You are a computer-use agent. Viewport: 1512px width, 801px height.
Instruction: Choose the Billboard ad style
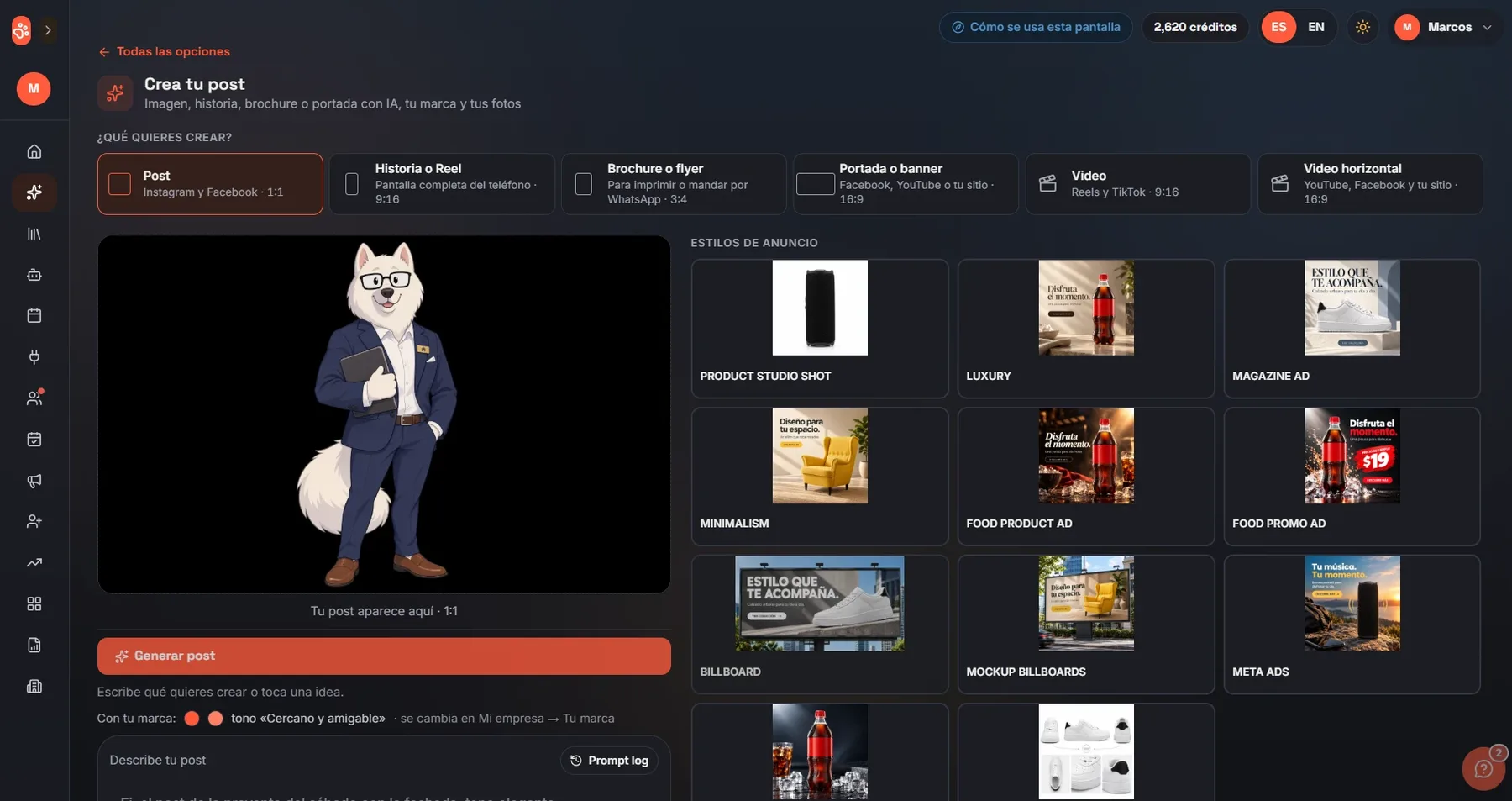(820, 624)
